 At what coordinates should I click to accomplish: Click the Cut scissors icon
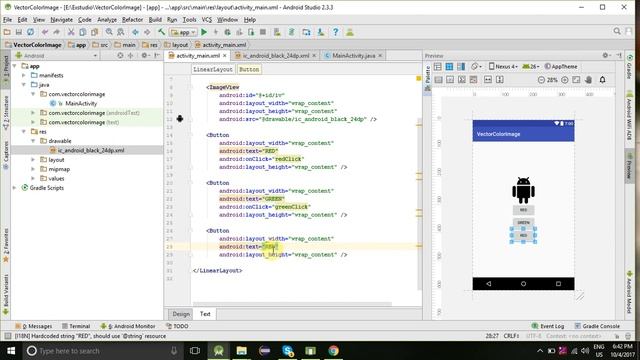[x=71, y=32]
